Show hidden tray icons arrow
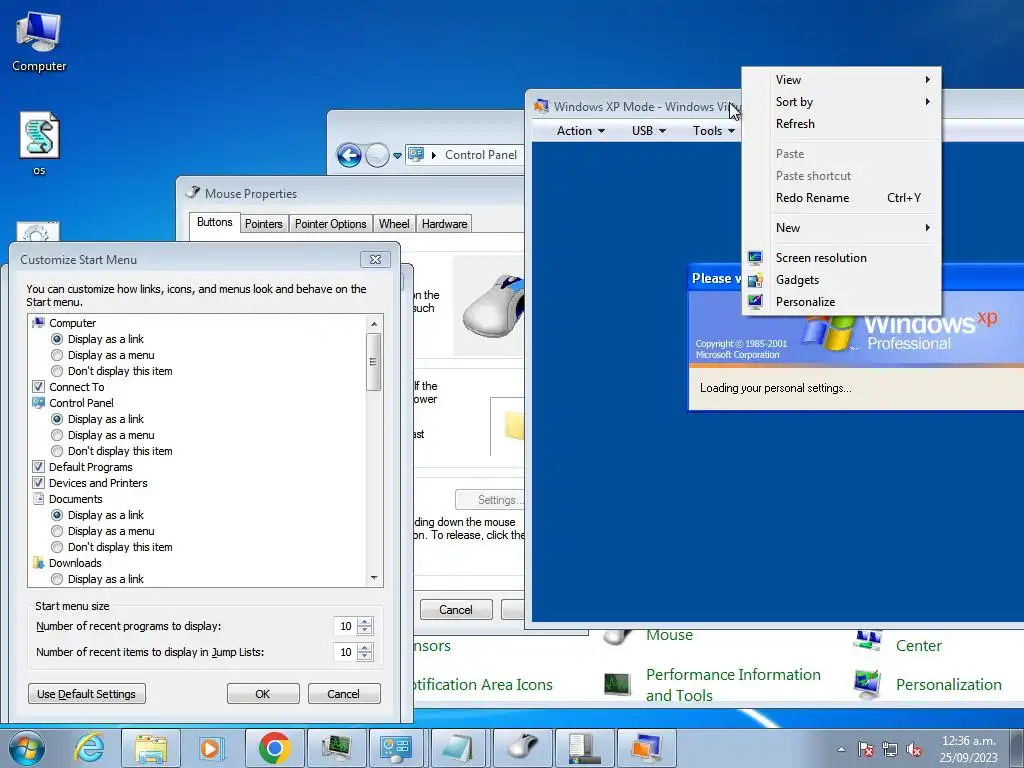 842,749
